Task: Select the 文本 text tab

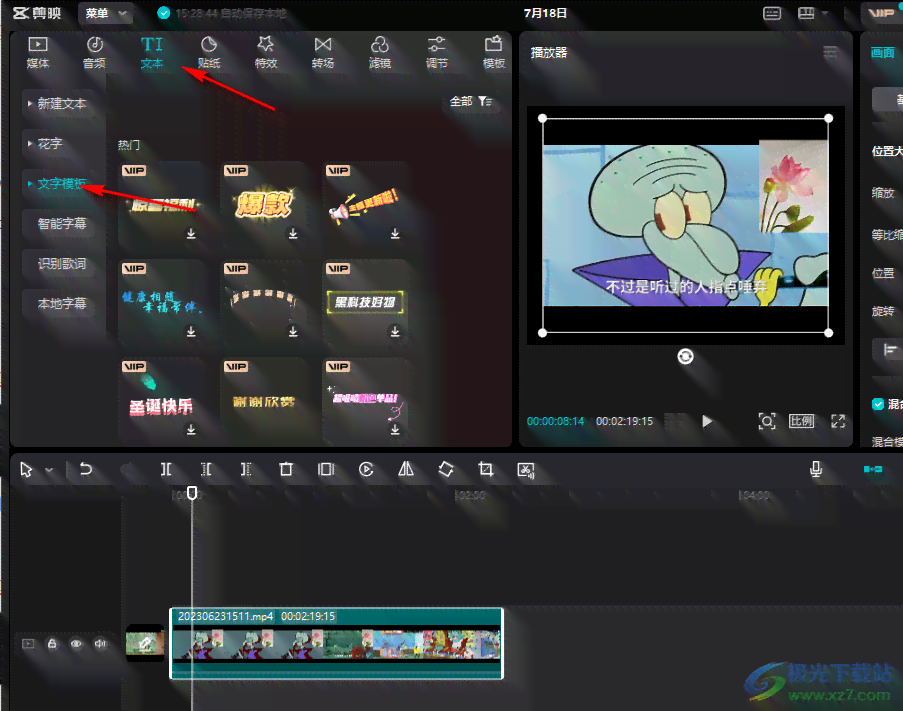Action: 151,52
